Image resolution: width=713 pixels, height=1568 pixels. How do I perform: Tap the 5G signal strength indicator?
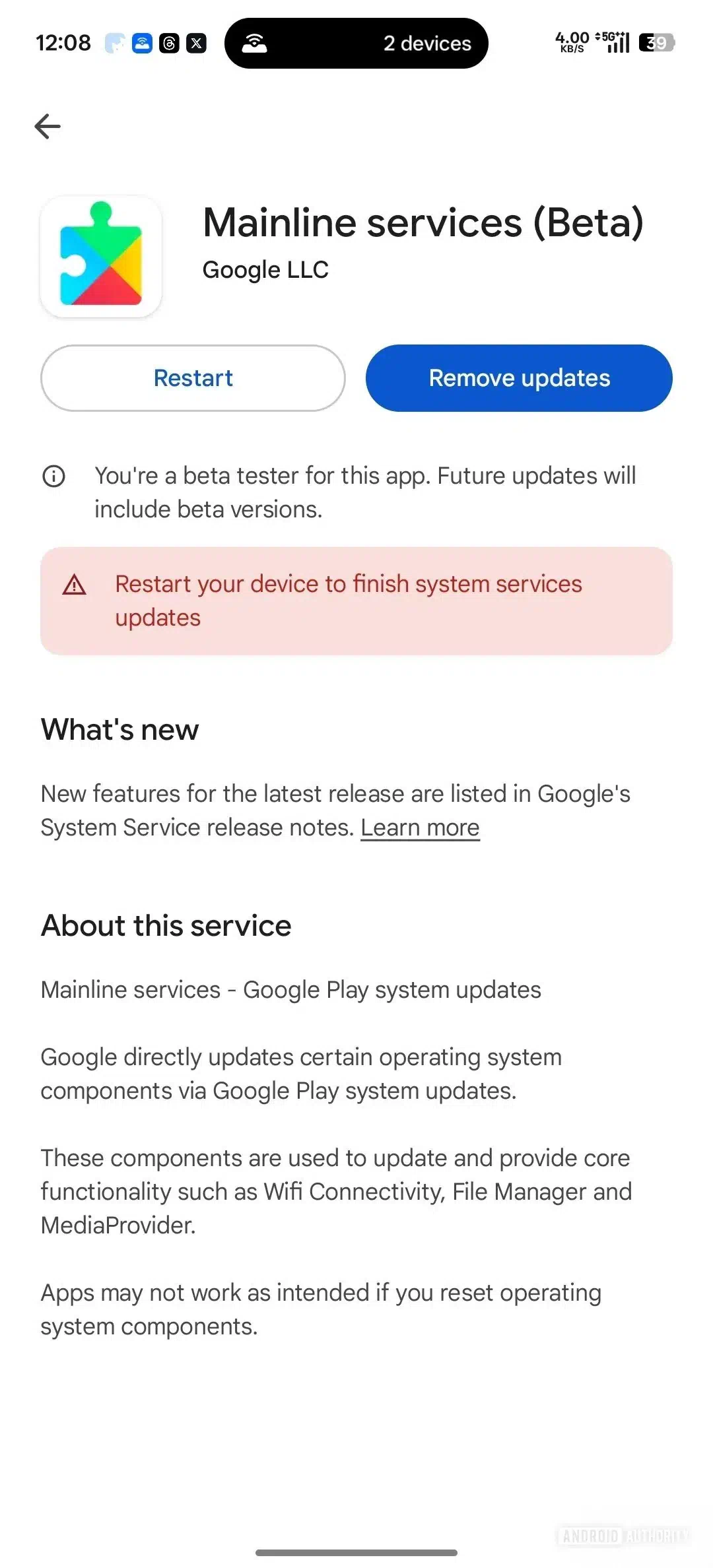point(613,42)
